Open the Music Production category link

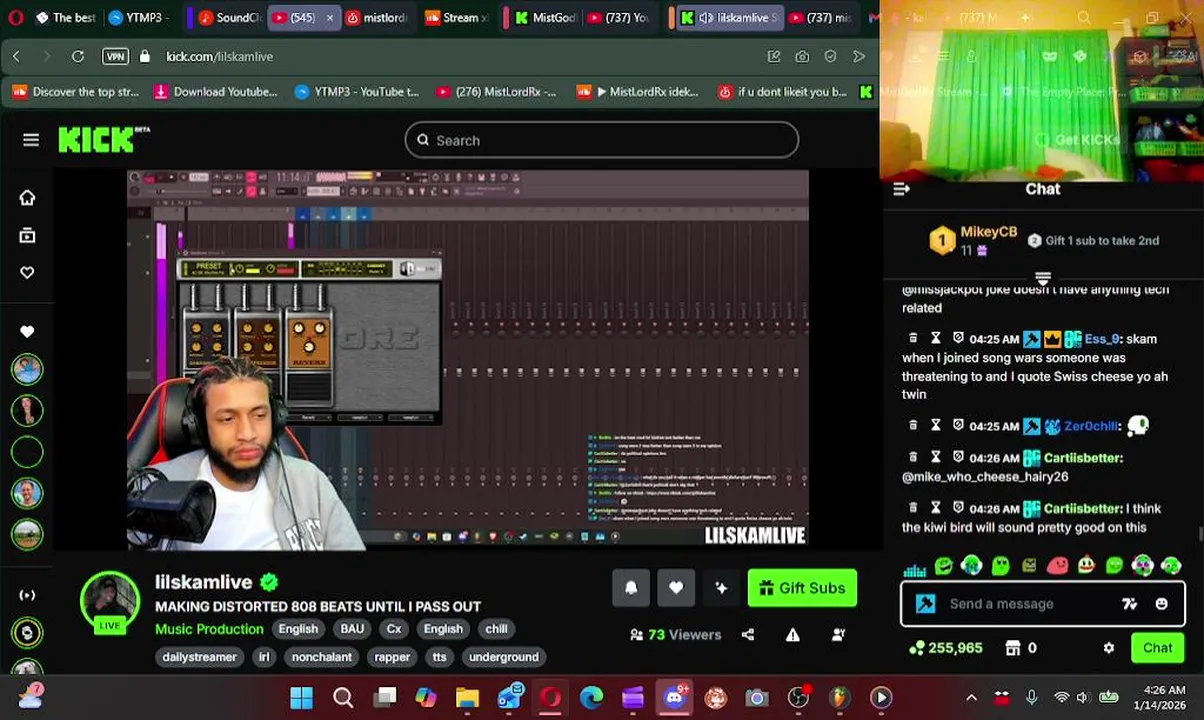pos(209,629)
